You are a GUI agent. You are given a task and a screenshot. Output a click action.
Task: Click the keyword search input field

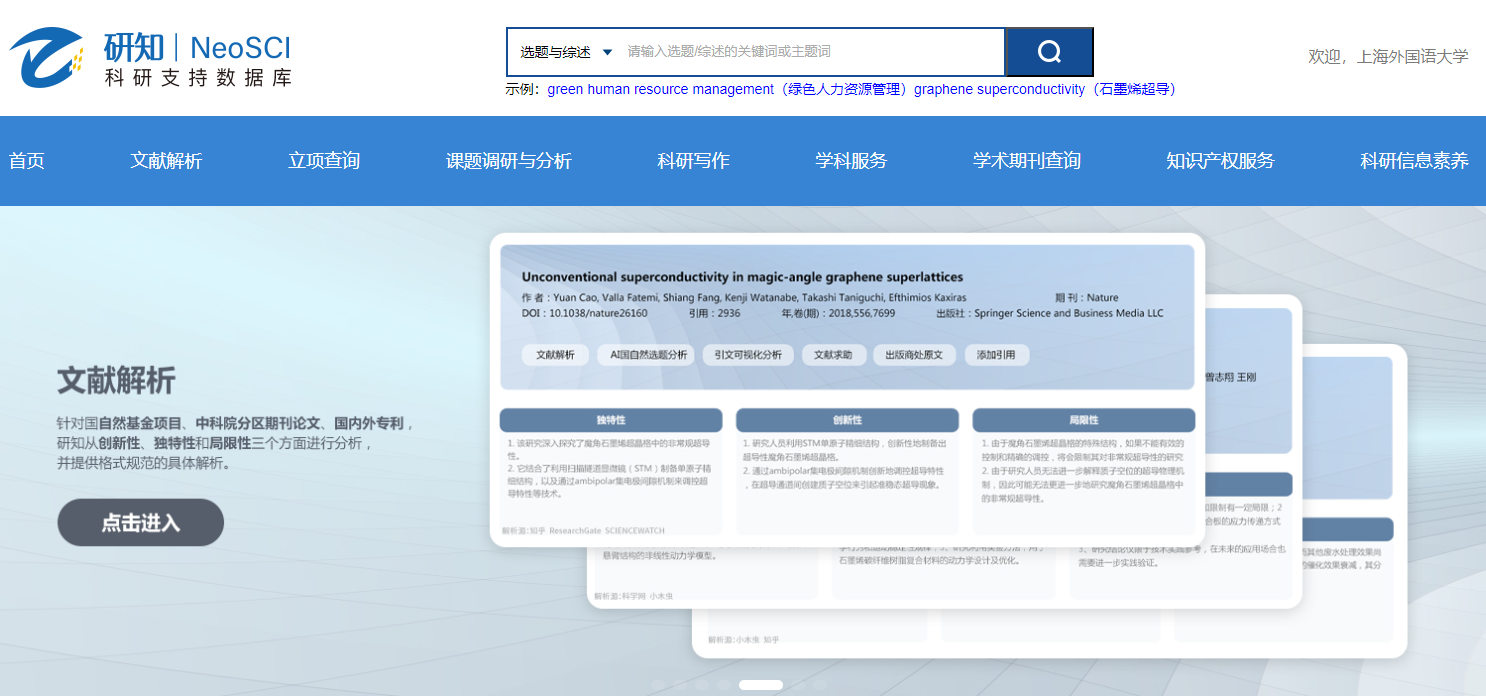click(810, 52)
